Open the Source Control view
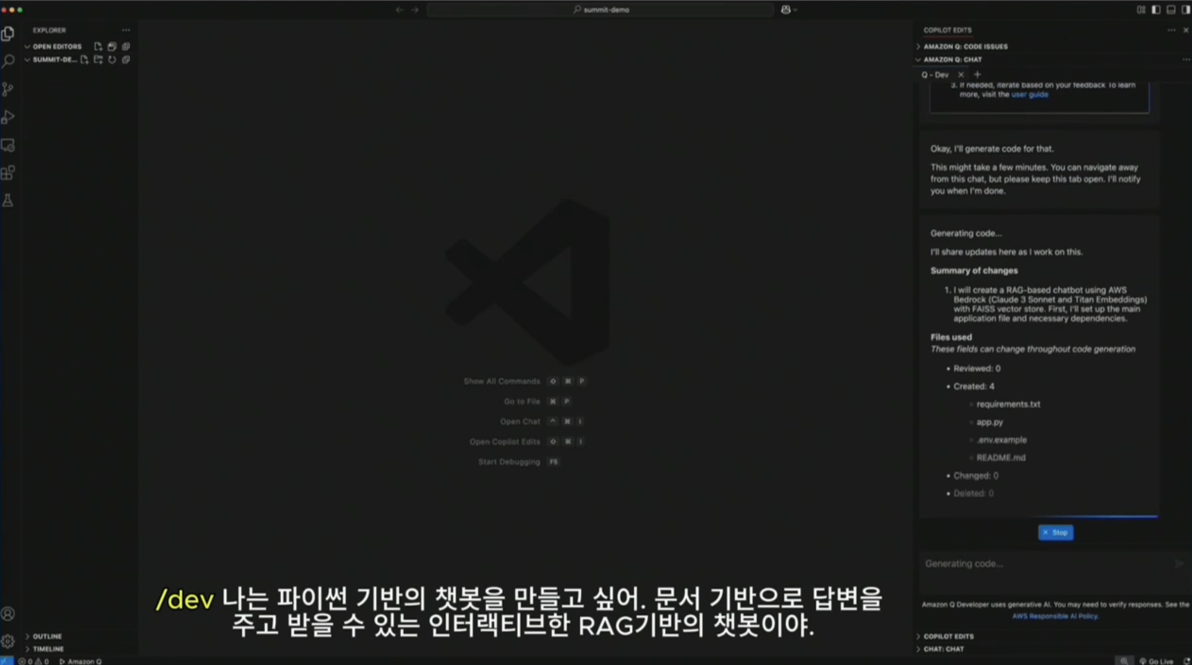 point(8,89)
